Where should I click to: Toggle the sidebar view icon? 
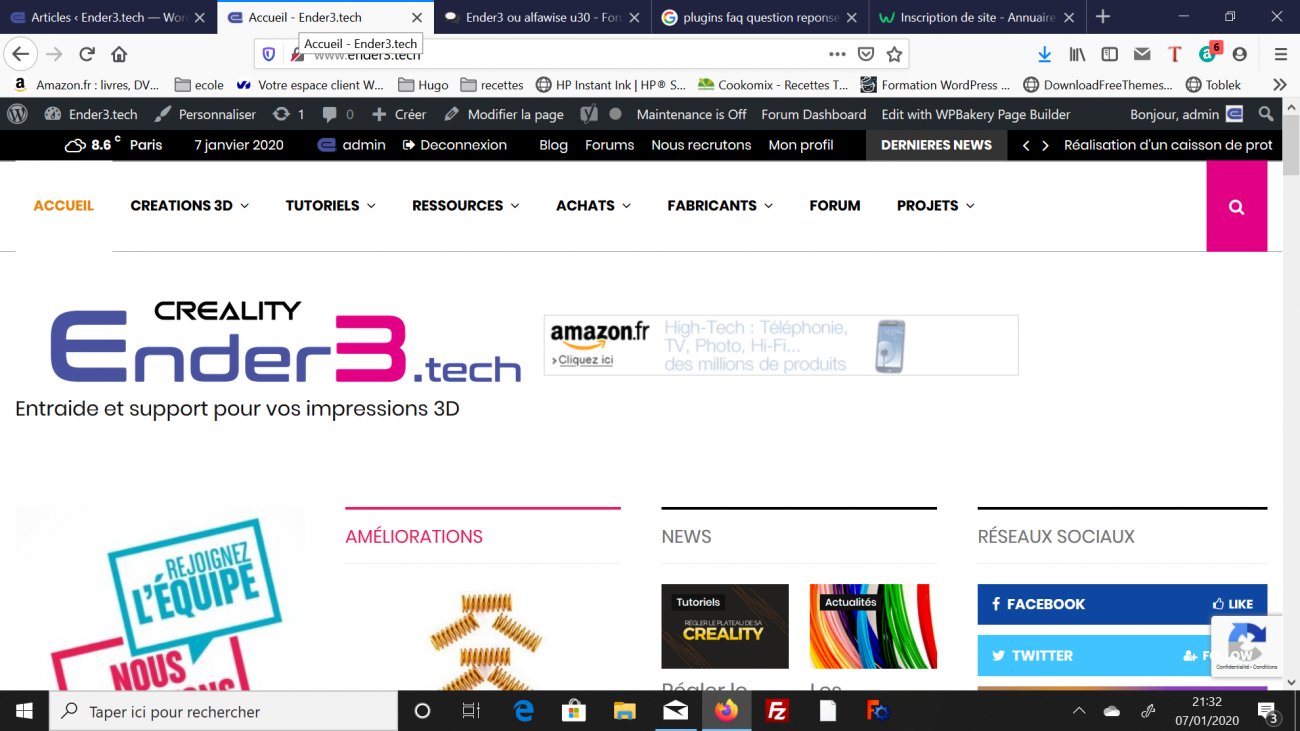pyautogui.click(x=1109, y=54)
